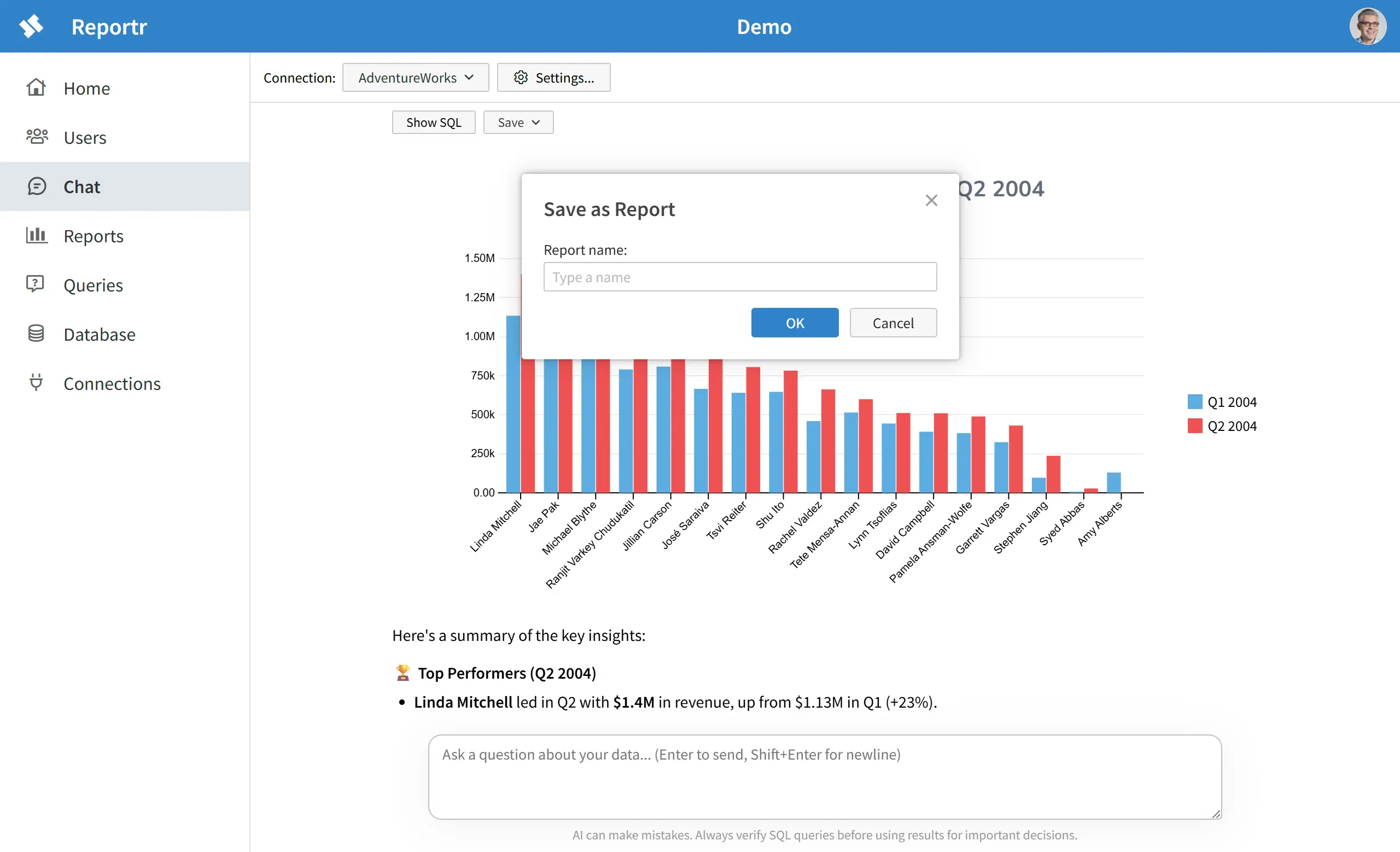Toggle Q2 2004 legend series

pos(1222,426)
